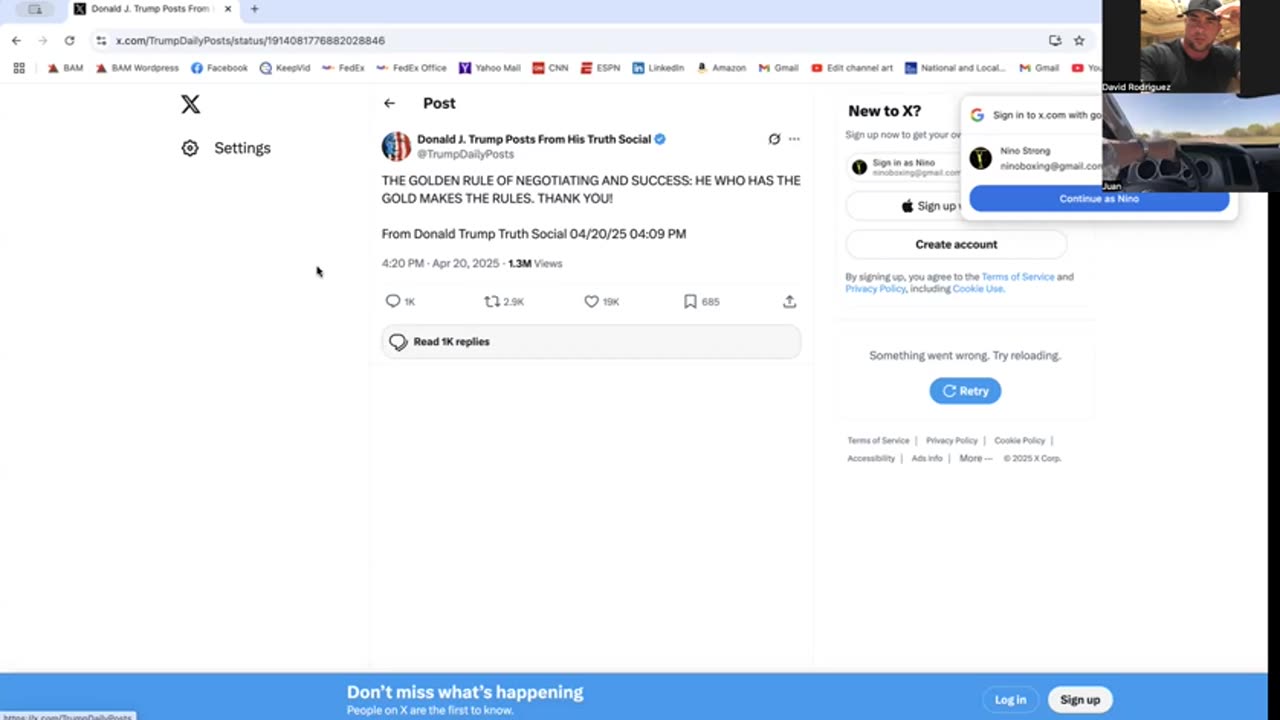Open footer Ads info link
Viewport: 1280px width, 720px height.
tap(927, 458)
